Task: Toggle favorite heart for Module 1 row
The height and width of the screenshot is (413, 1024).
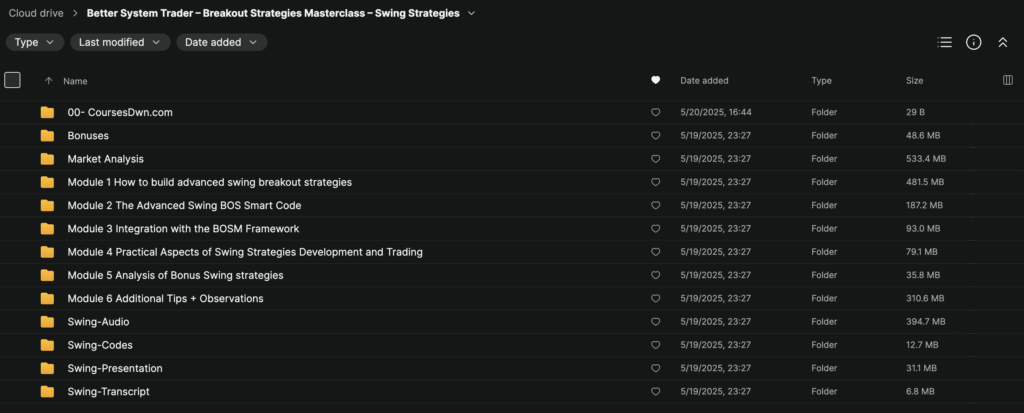Action: click(x=656, y=182)
